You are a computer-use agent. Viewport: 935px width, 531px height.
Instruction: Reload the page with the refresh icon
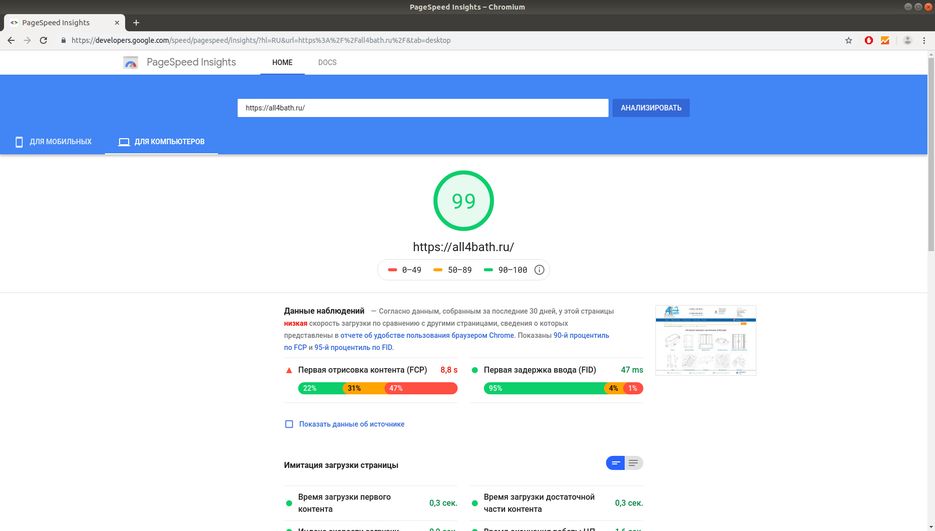point(44,41)
